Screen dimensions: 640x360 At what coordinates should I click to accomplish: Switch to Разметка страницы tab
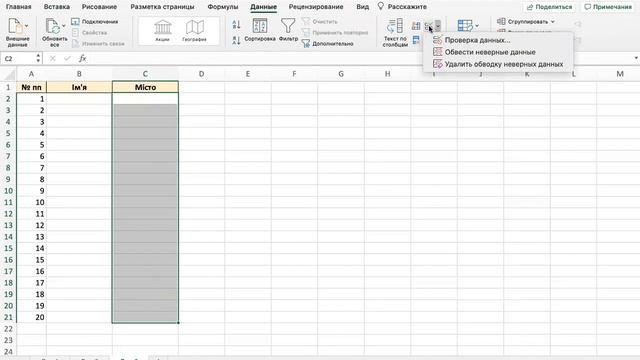[162, 7]
